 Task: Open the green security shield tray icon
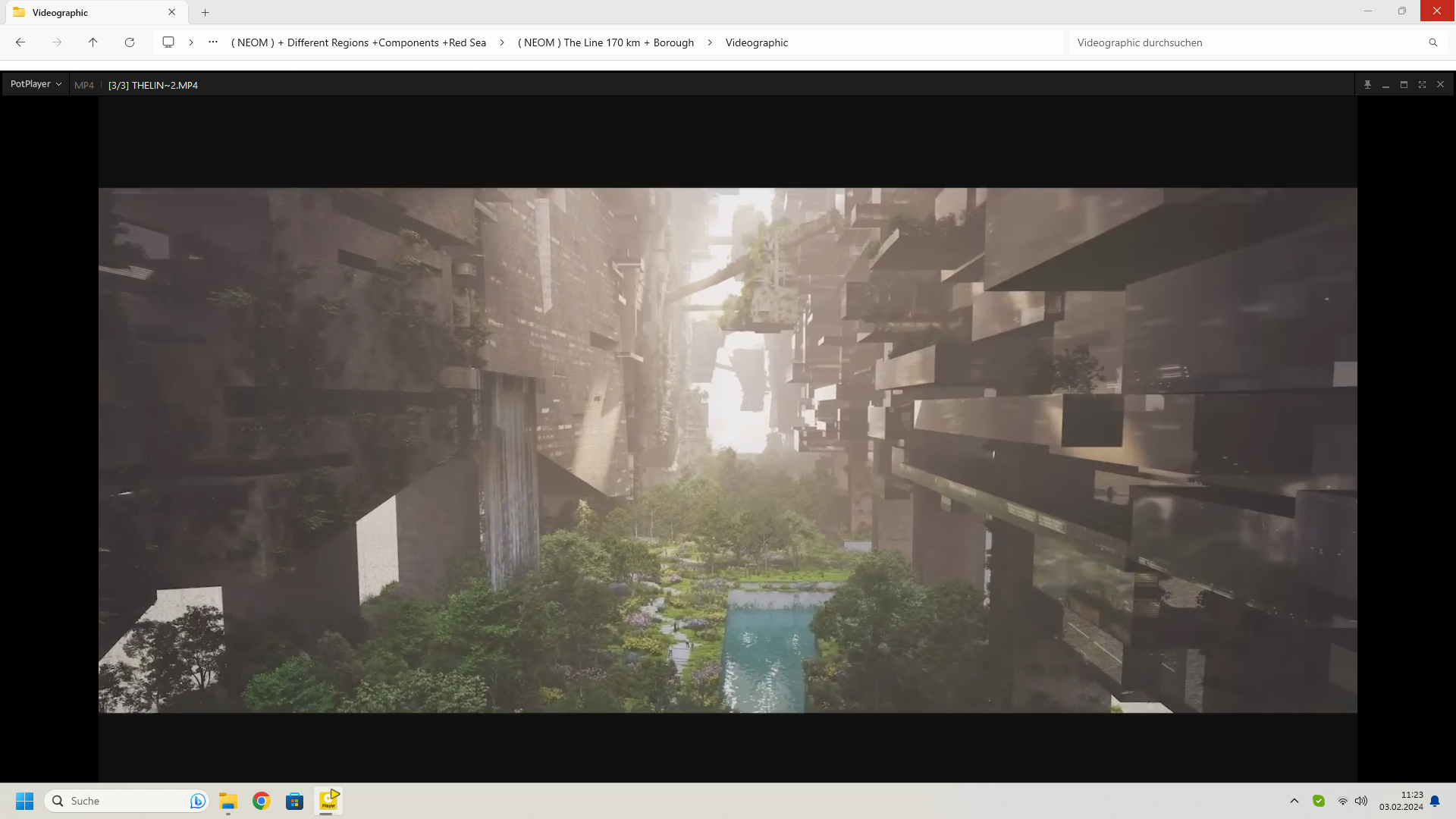(x=1319, y=801)
